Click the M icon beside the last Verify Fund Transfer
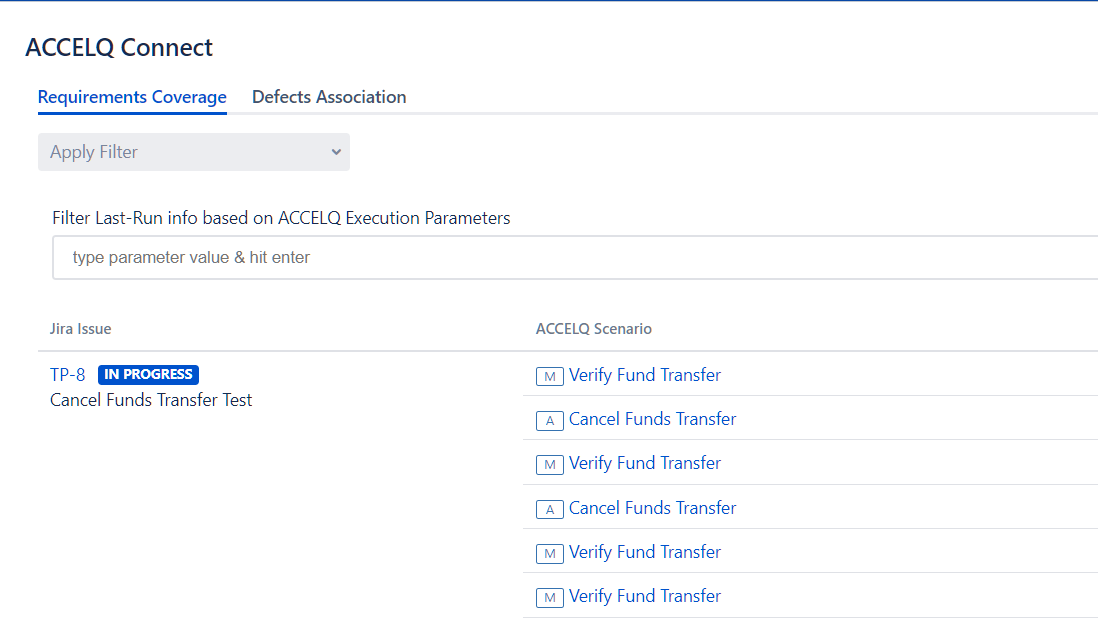The width and height of the screenshot is (1098, 625). point(550,598)
